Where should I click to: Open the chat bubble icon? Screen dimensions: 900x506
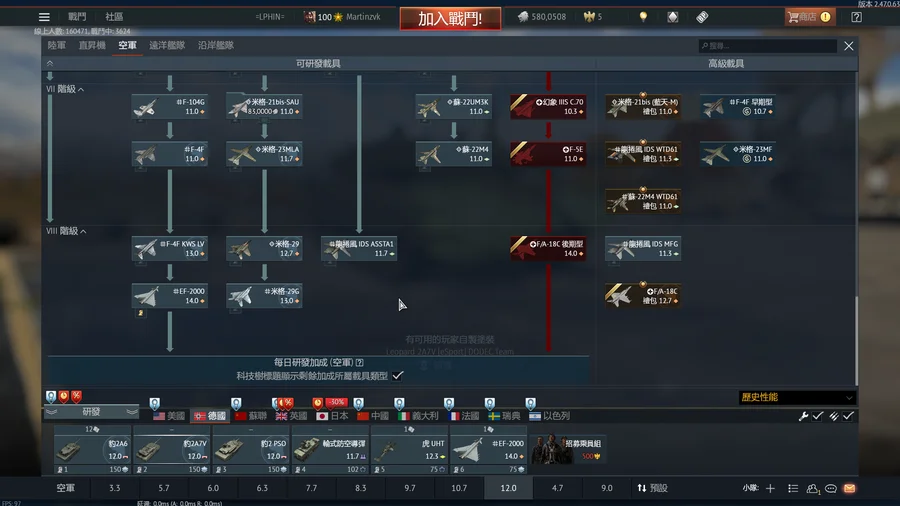(x=831, y=488)
